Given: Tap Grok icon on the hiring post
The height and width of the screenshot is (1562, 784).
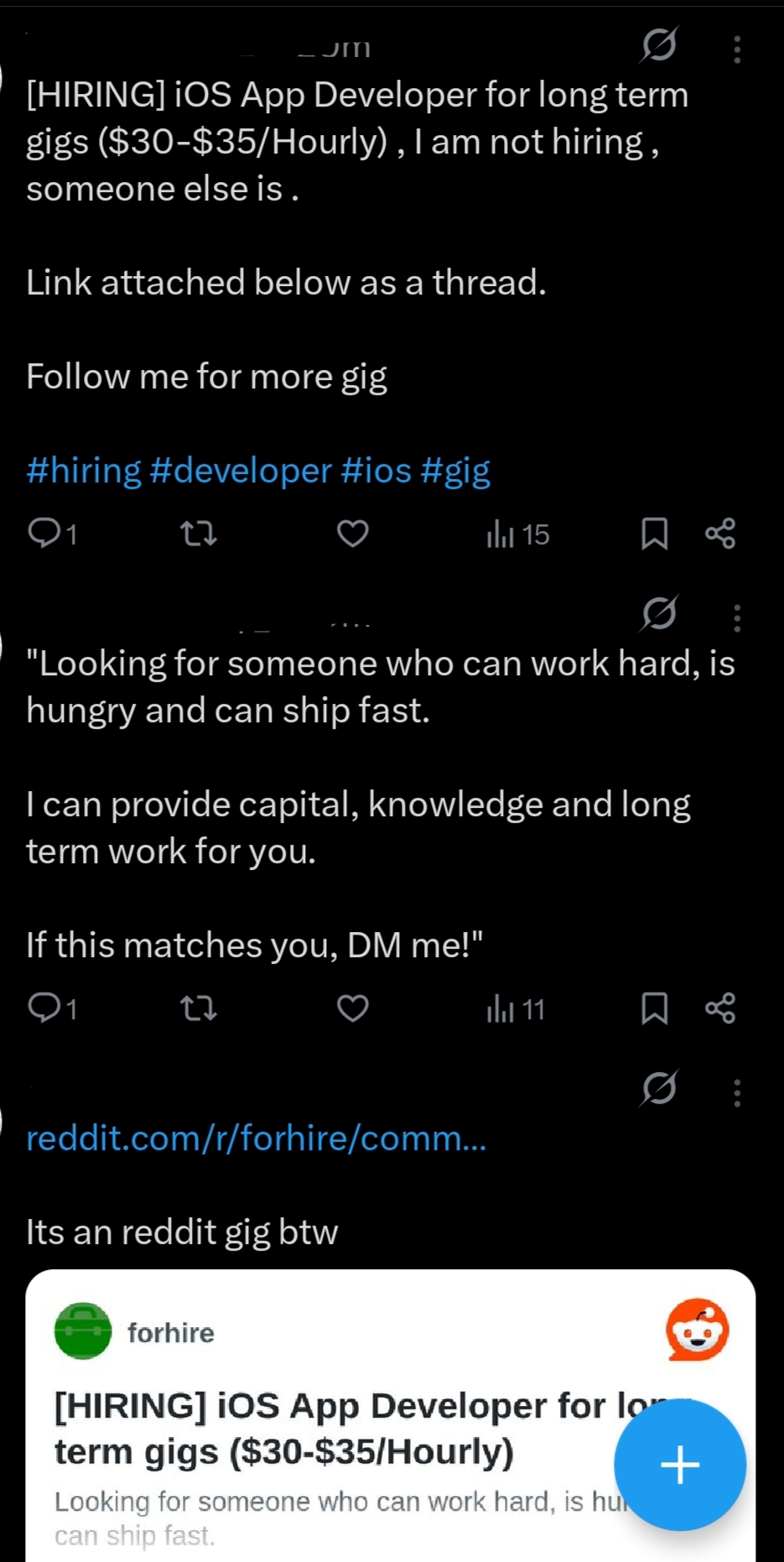Looking at the screenshot, I should (659, 45).
